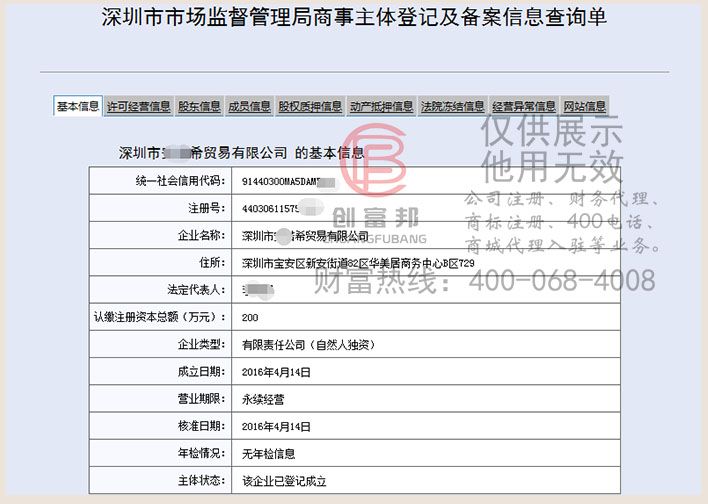Show the 经营异常信息 tab
This screenshot has width=708, height=504.
click(524, 107)
